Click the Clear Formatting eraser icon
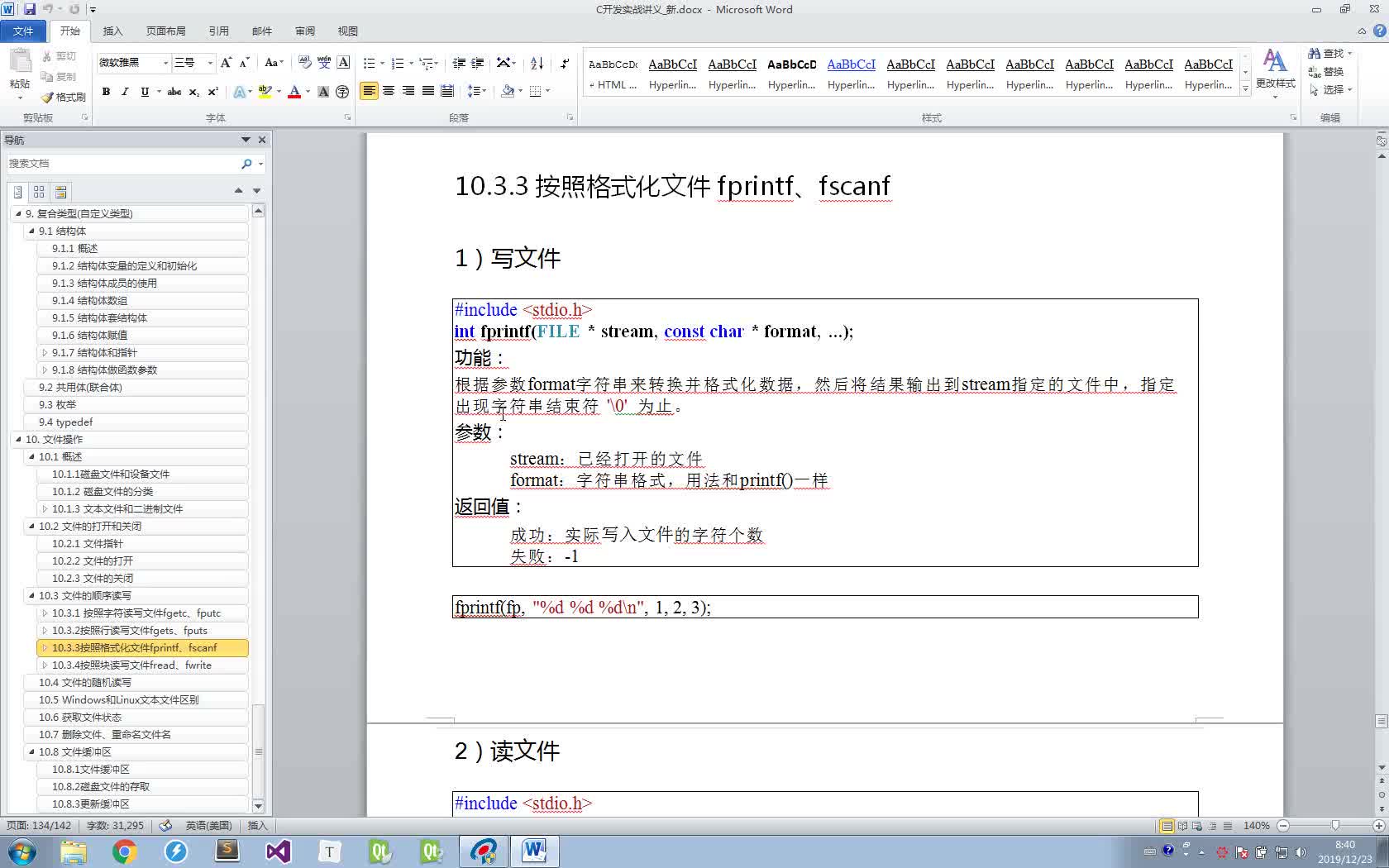The height and width of the screenshot is (868, 1389). click(305, 63)
